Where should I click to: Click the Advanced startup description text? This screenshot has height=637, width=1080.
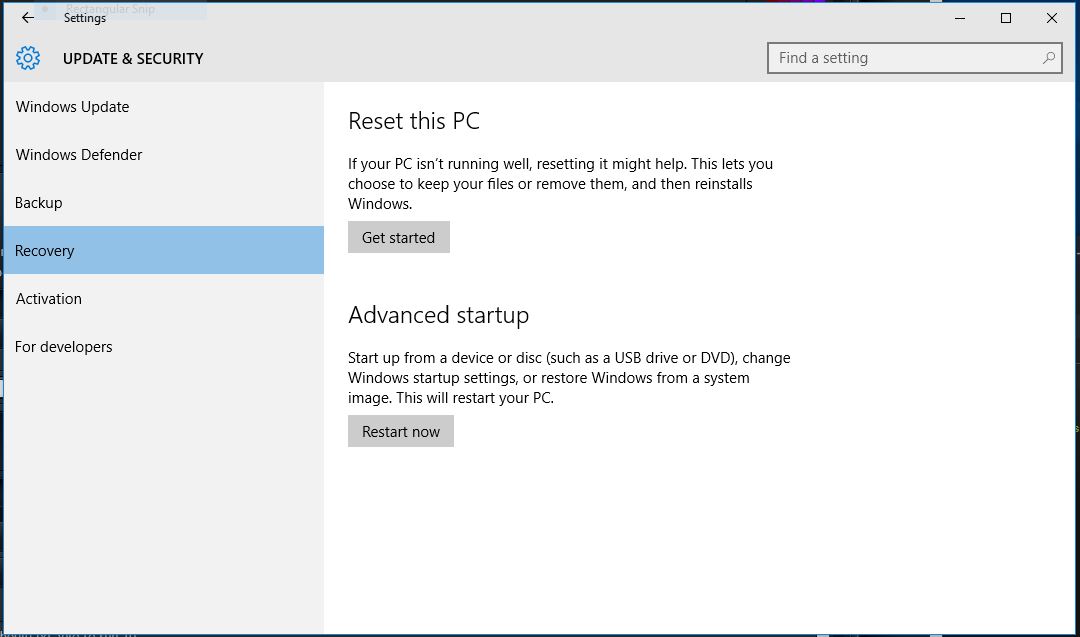[x=568, y=377]
